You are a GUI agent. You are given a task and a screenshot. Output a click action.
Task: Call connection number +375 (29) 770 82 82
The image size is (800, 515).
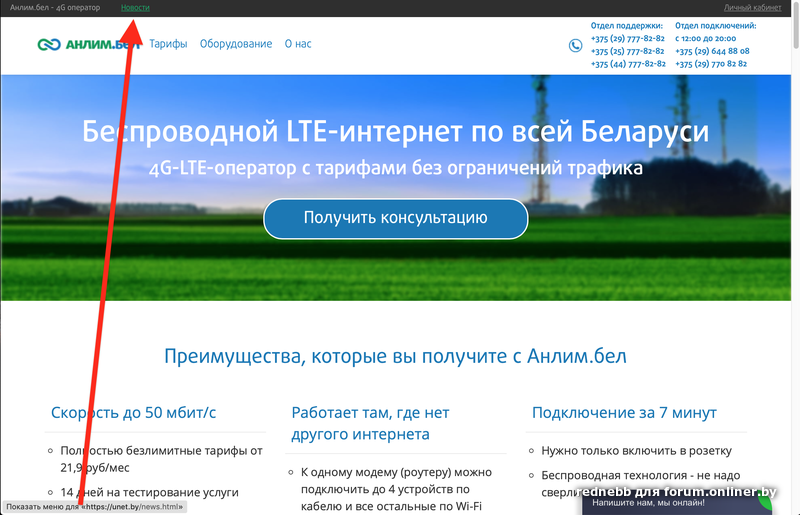coord(711,64)
